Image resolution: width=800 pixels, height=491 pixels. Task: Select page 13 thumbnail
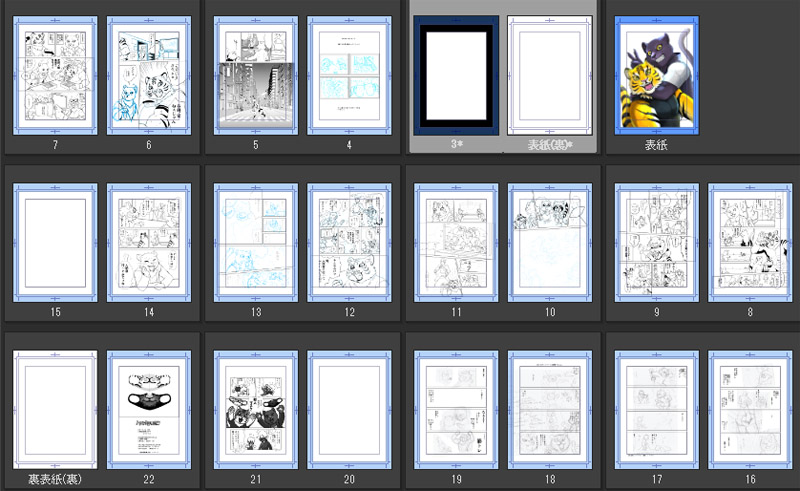coord(256,243)
